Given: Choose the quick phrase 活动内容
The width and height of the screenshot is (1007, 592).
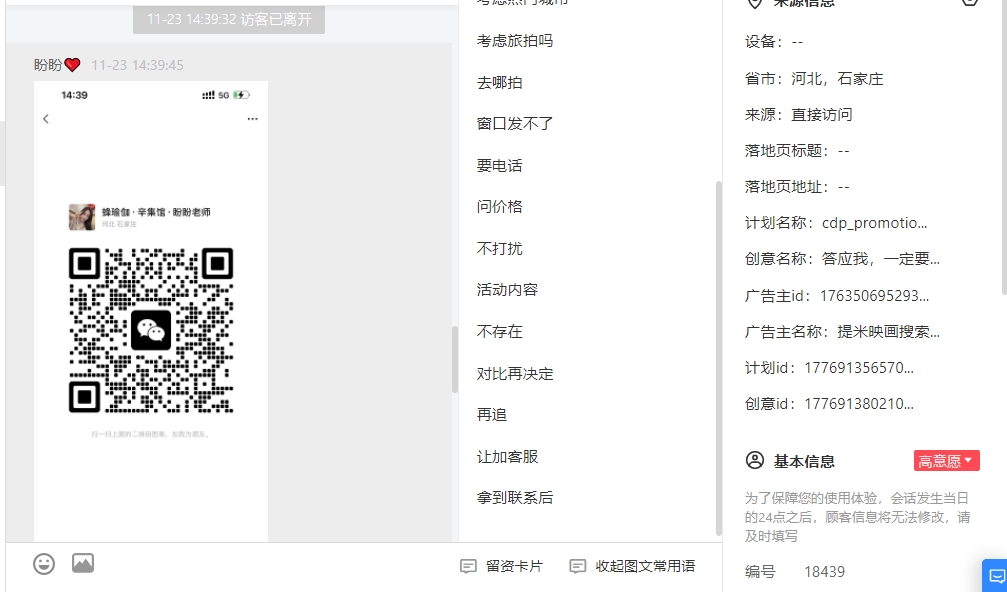Looking at the screenshot, I should coord(507,289).
